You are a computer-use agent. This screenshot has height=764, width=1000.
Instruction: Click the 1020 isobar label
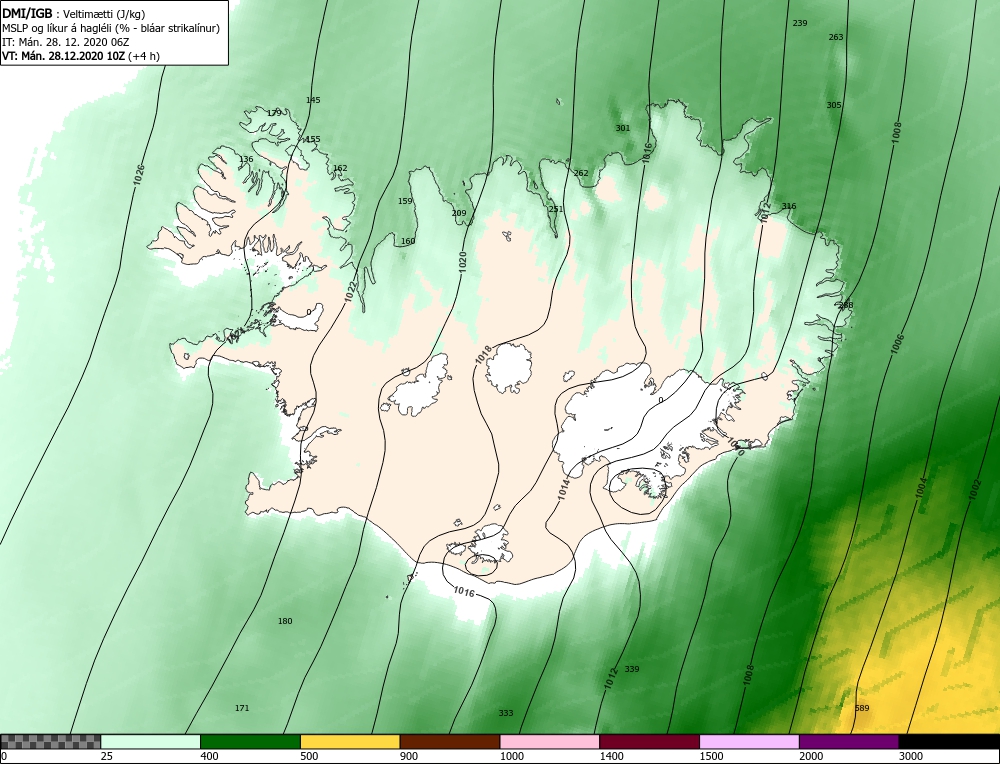pyautogui.click(x=462, y=263)
